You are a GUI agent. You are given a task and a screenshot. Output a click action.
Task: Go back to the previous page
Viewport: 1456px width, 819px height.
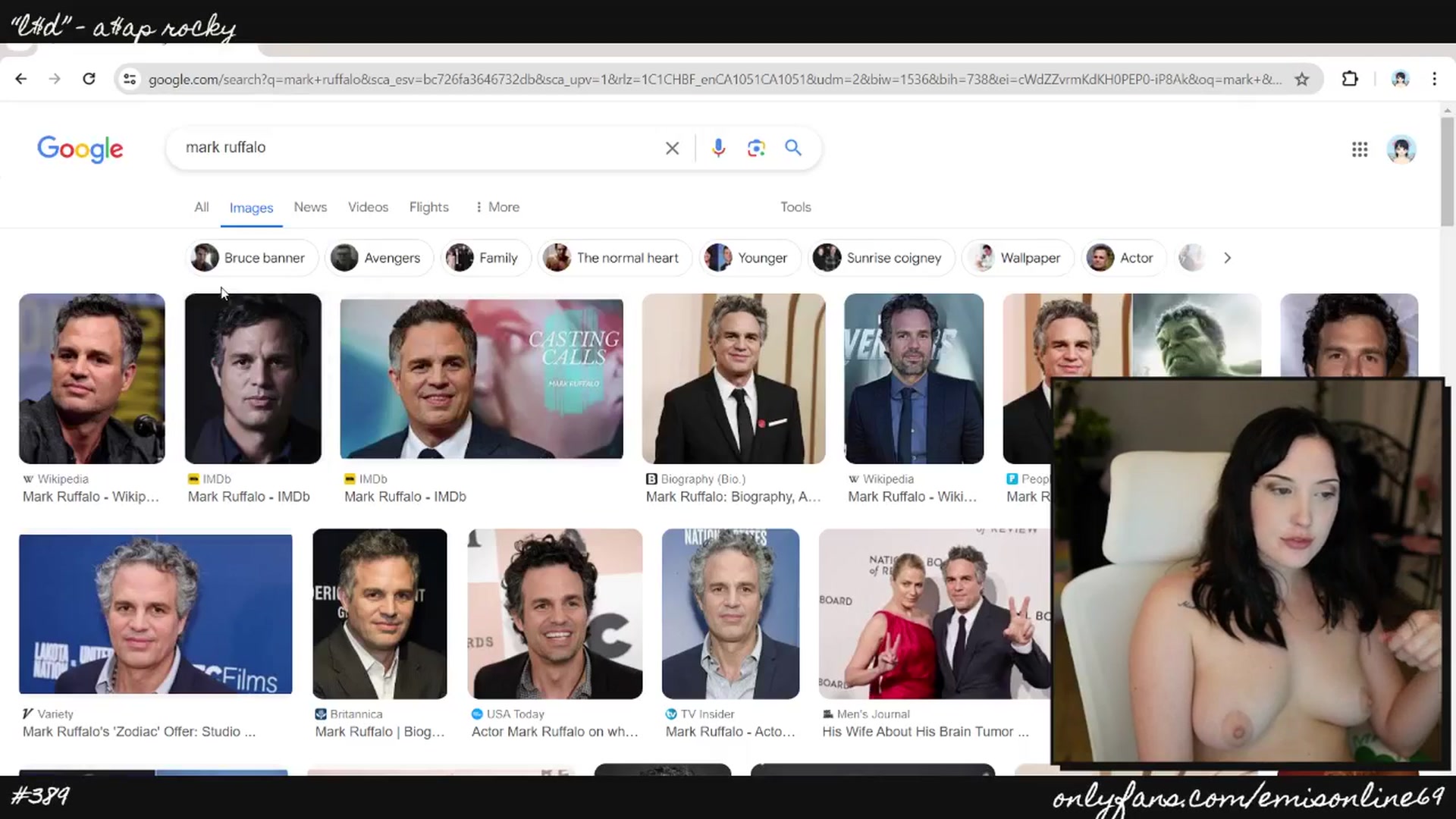coord(21,79)
